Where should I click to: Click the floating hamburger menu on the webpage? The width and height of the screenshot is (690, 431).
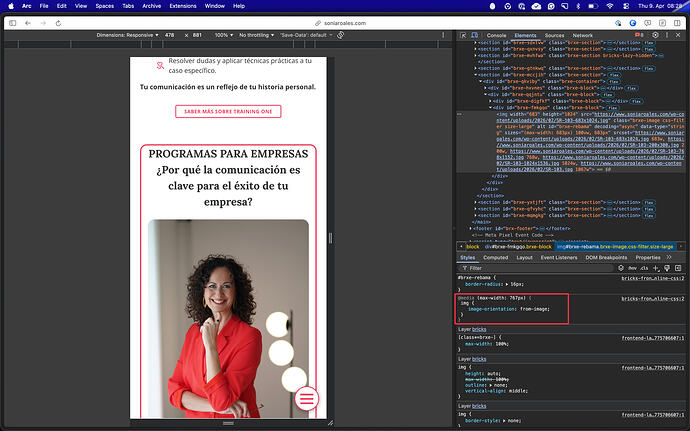click(307, 398)
